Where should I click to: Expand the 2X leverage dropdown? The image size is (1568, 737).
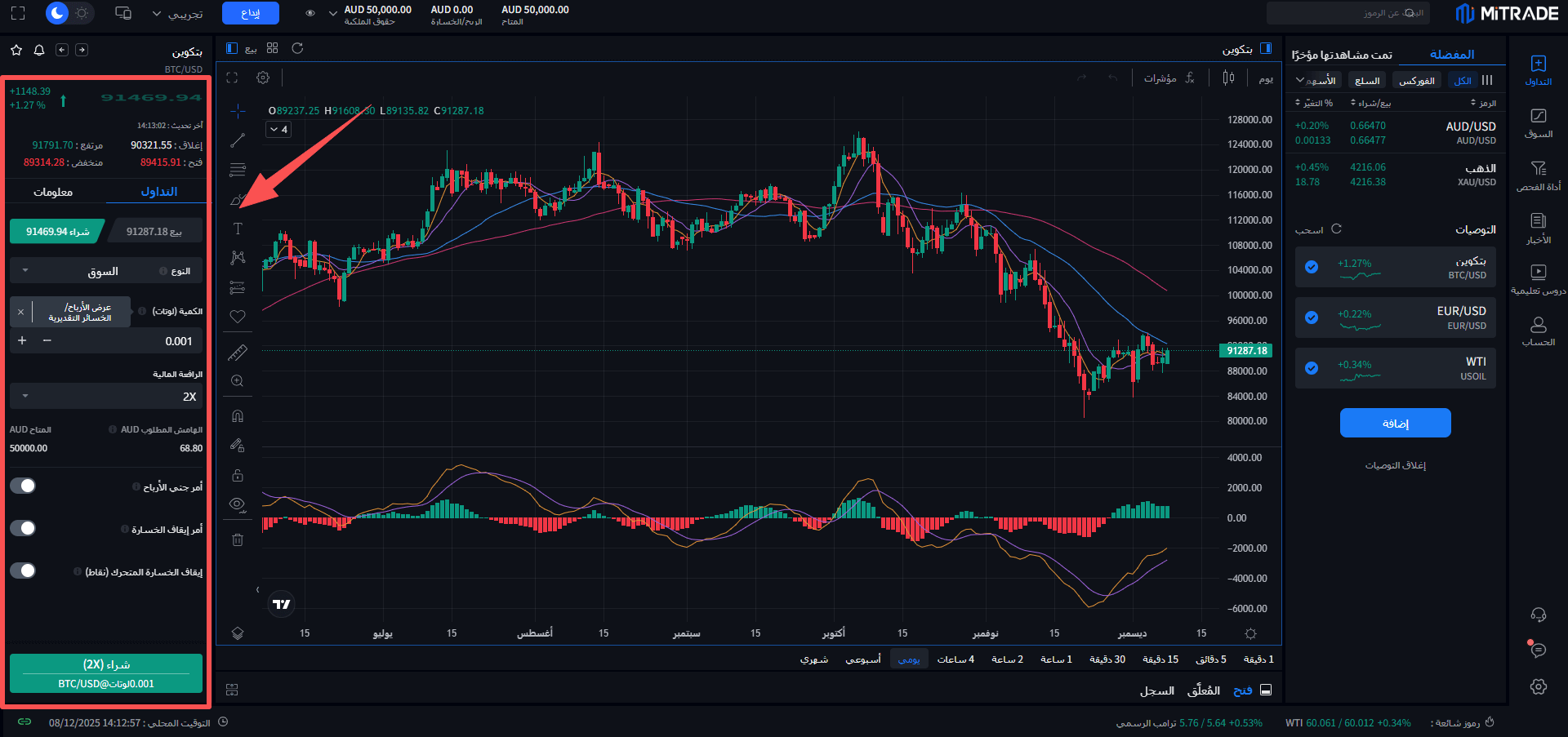[x=106, y=396]
